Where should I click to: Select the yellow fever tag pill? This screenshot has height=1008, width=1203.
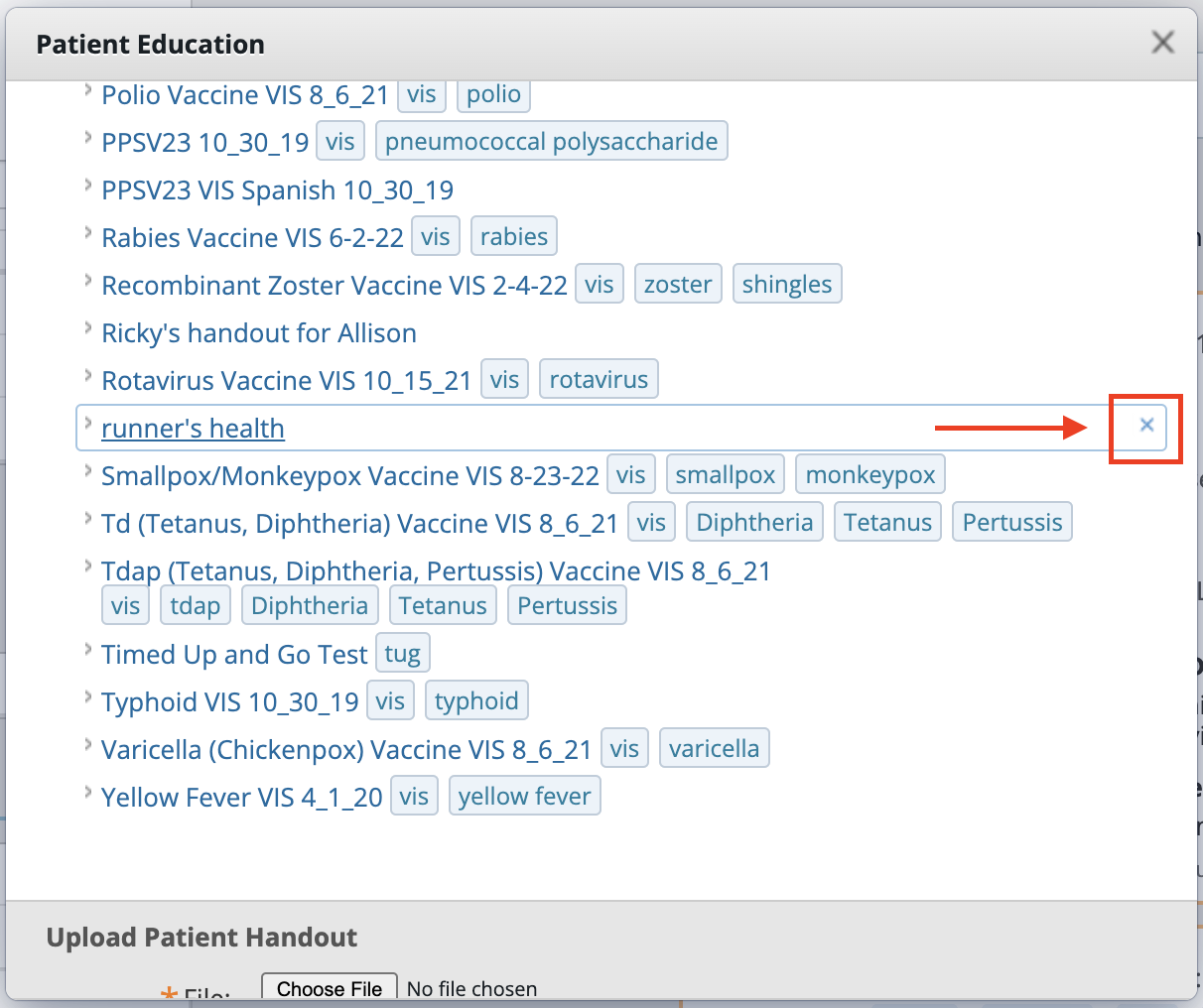(x=524, y=795)
